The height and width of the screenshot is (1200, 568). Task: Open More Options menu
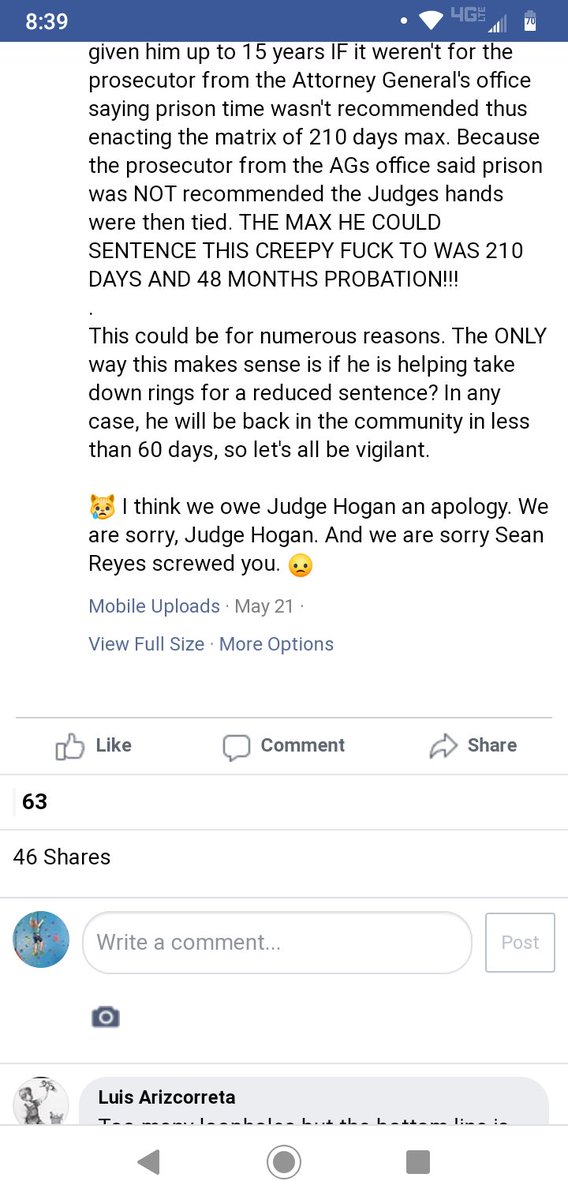[276, 644]
